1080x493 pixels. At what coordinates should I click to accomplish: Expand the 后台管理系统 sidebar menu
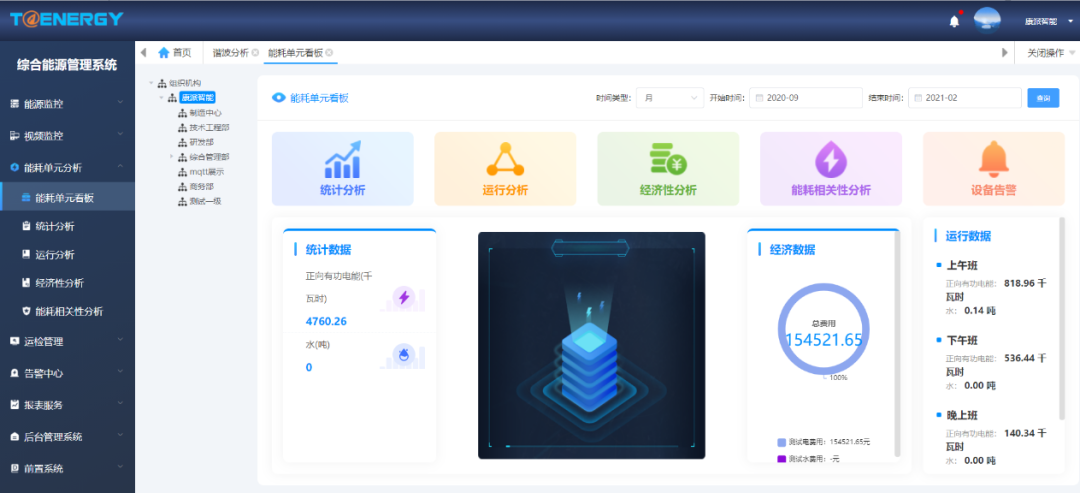[68, 437]
